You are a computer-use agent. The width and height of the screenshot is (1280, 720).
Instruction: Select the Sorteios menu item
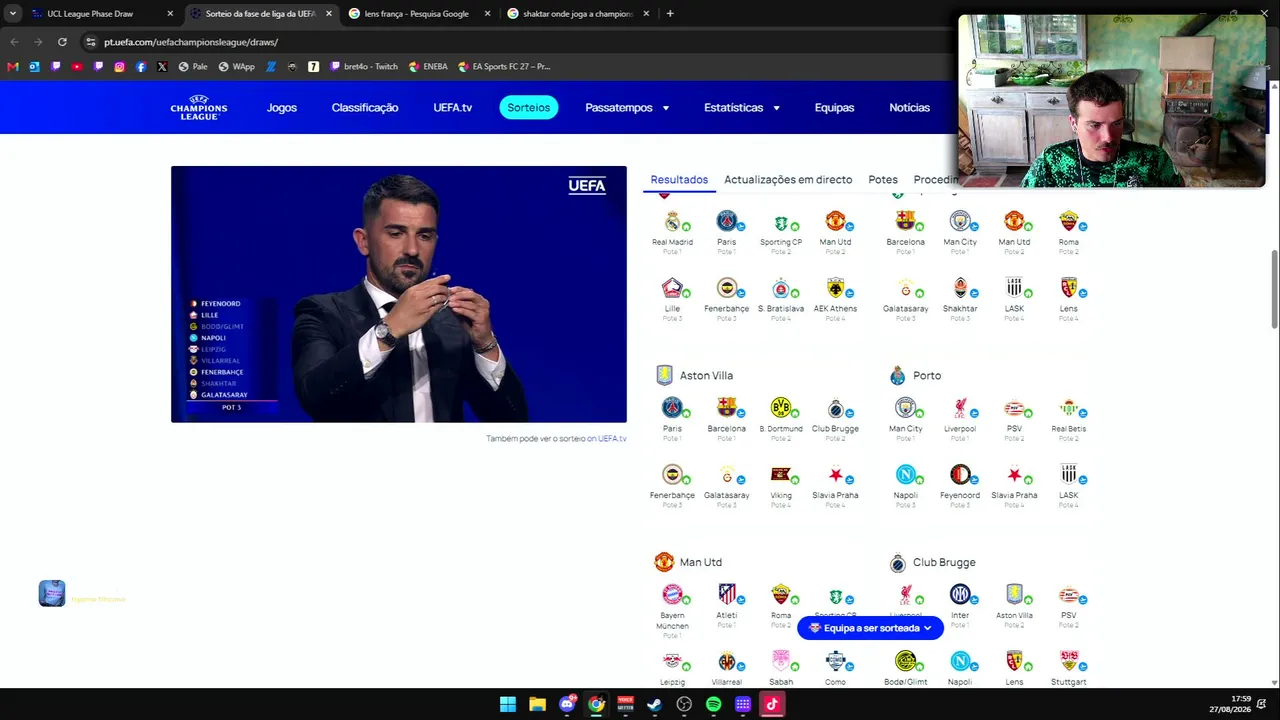coord(529,108)
